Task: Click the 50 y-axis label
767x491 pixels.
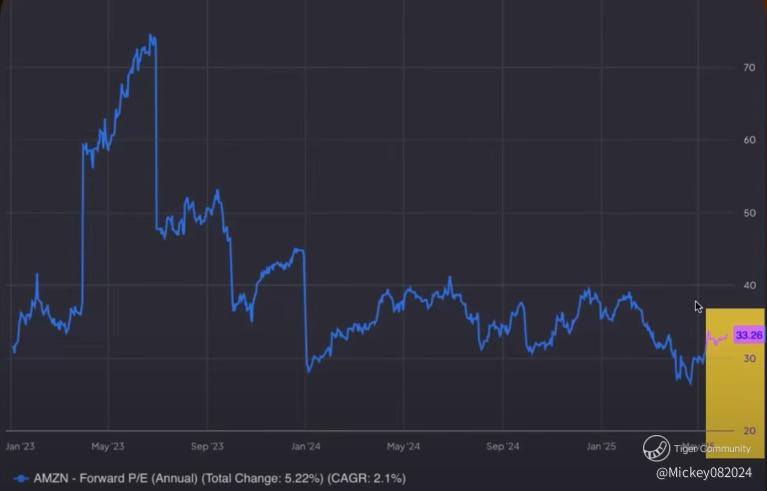Action: point(749,213)
